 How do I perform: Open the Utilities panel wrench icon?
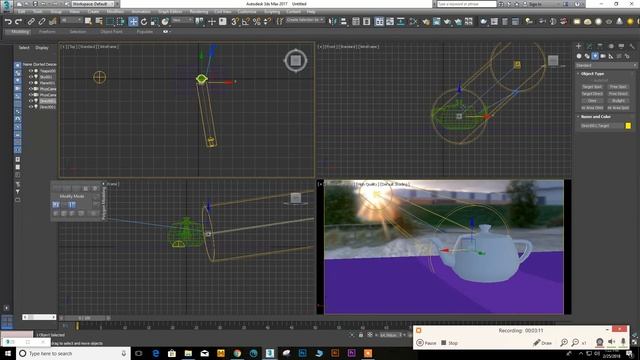tap(632, 46)
